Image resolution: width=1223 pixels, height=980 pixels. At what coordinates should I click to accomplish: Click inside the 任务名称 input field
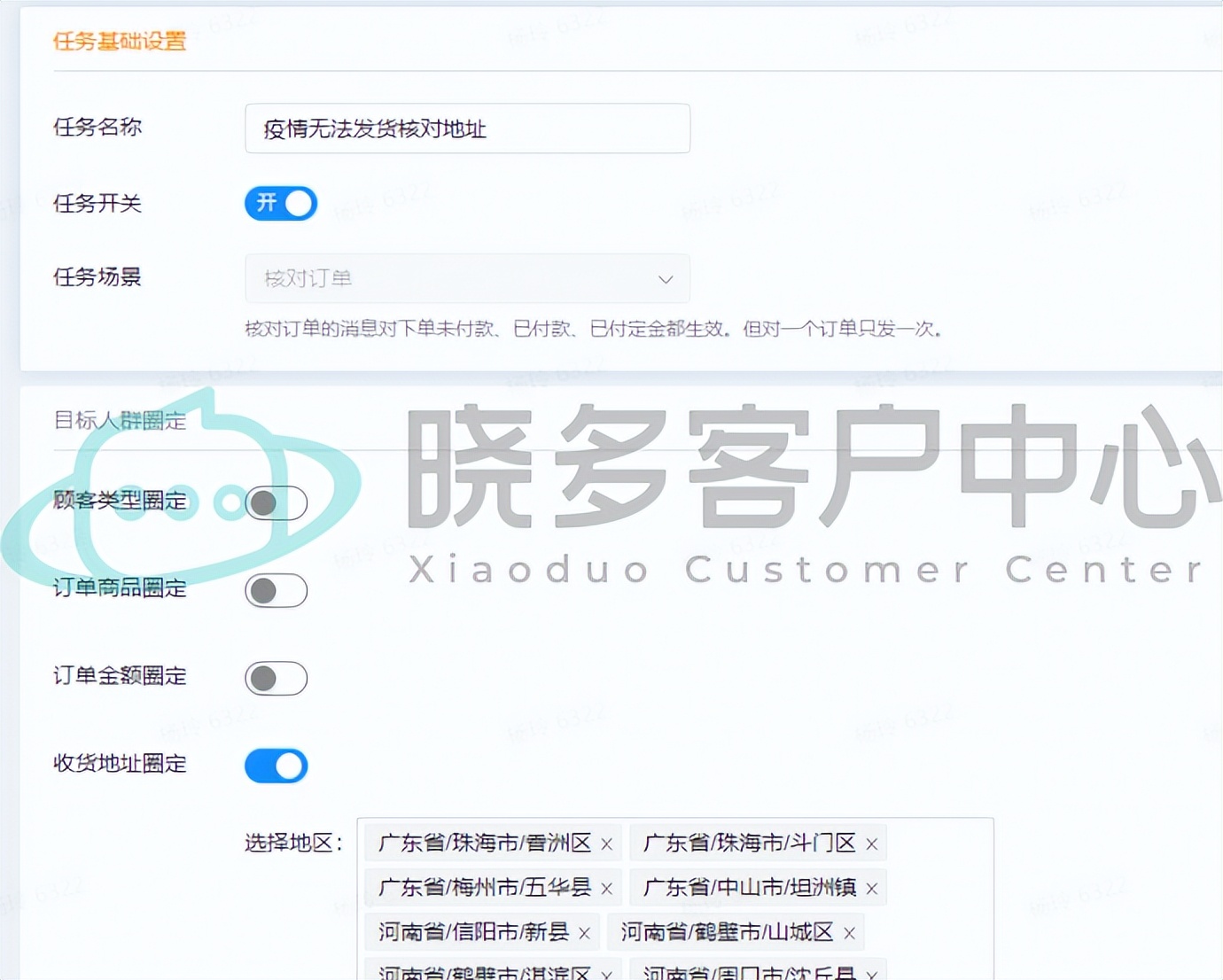point(467,128)
